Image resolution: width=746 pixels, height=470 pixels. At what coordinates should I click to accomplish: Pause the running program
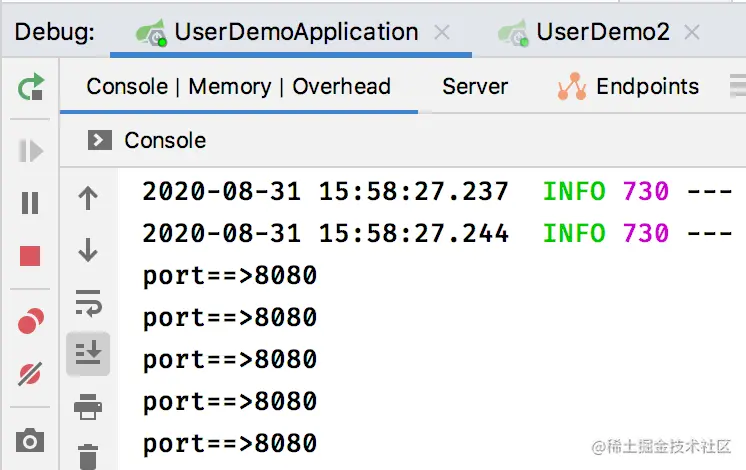coord(30,203)
